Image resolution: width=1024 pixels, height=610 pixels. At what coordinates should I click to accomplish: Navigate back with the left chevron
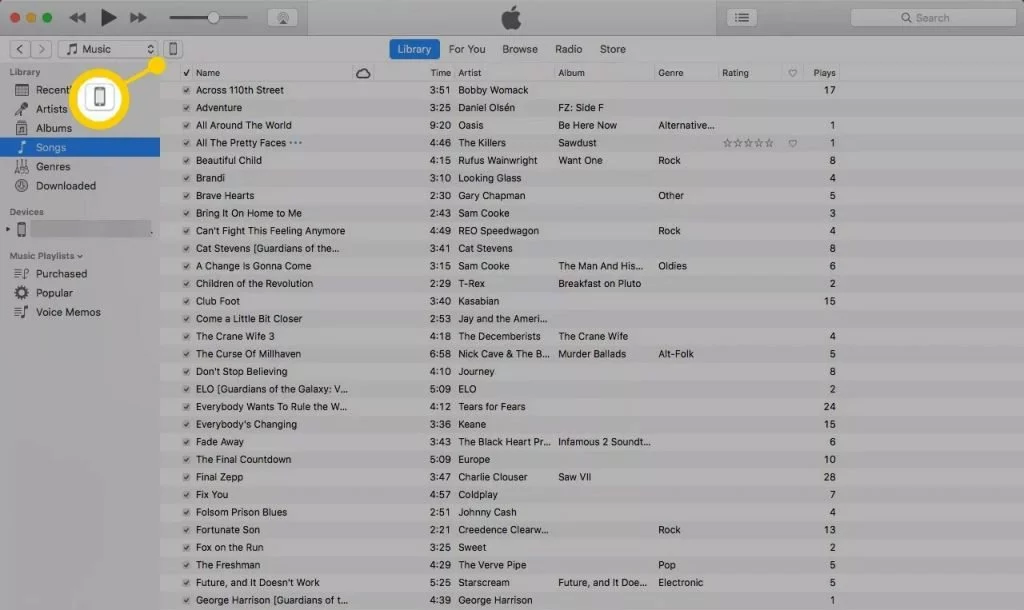[x=20, y=49]
